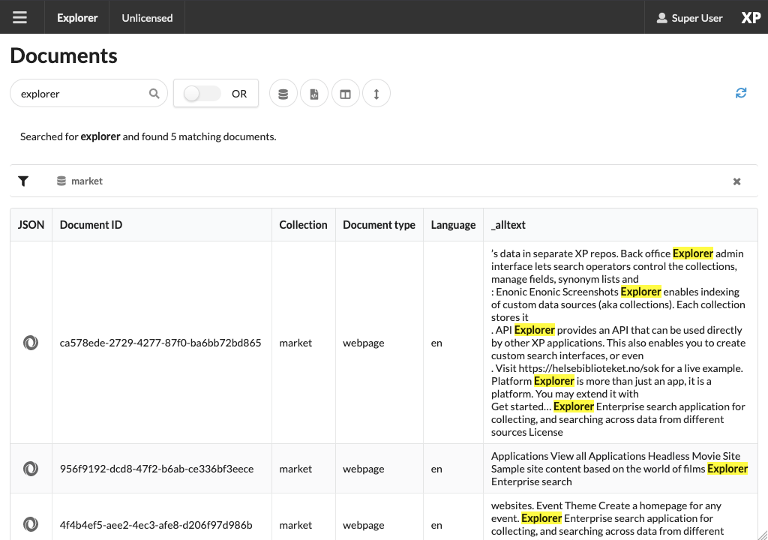Click the market collection filter tag
Image resolution: width=768 pixels, height=540 pixels.
(x=79, y=181)
